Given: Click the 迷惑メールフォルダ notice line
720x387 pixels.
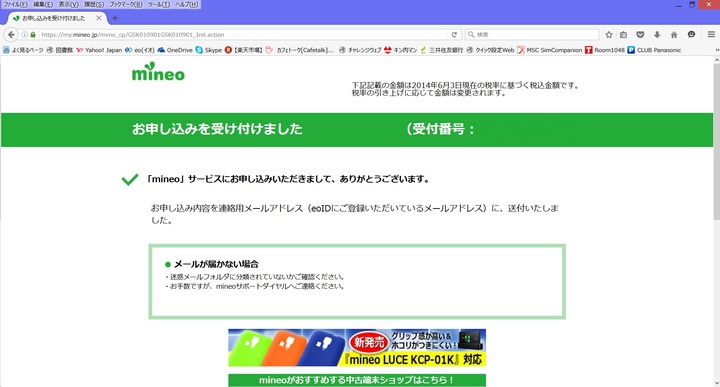Looking at the screenshot, I should [x=255, y=277].
